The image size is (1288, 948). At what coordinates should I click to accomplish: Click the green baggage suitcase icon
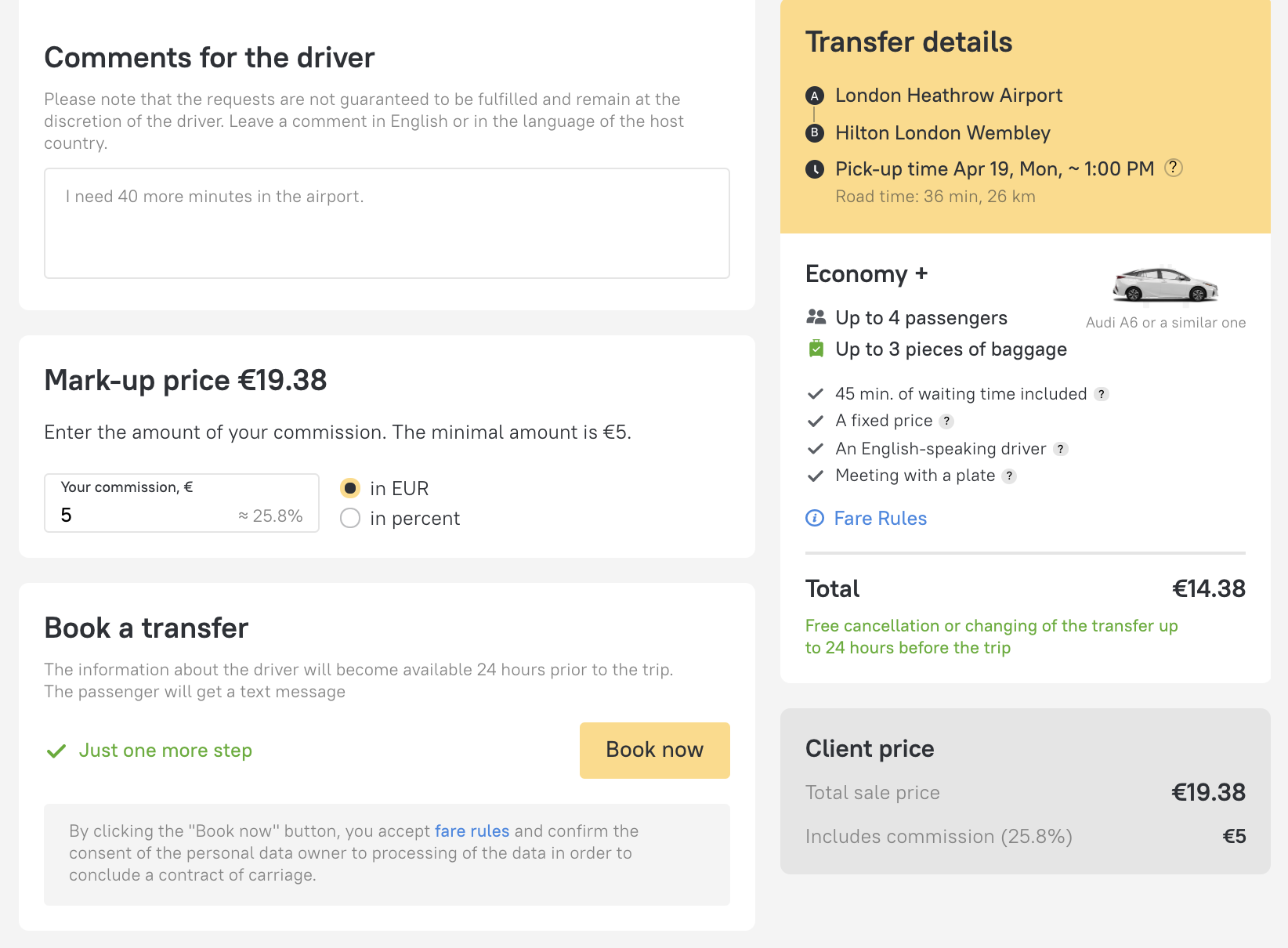click(x=816, y=349)
